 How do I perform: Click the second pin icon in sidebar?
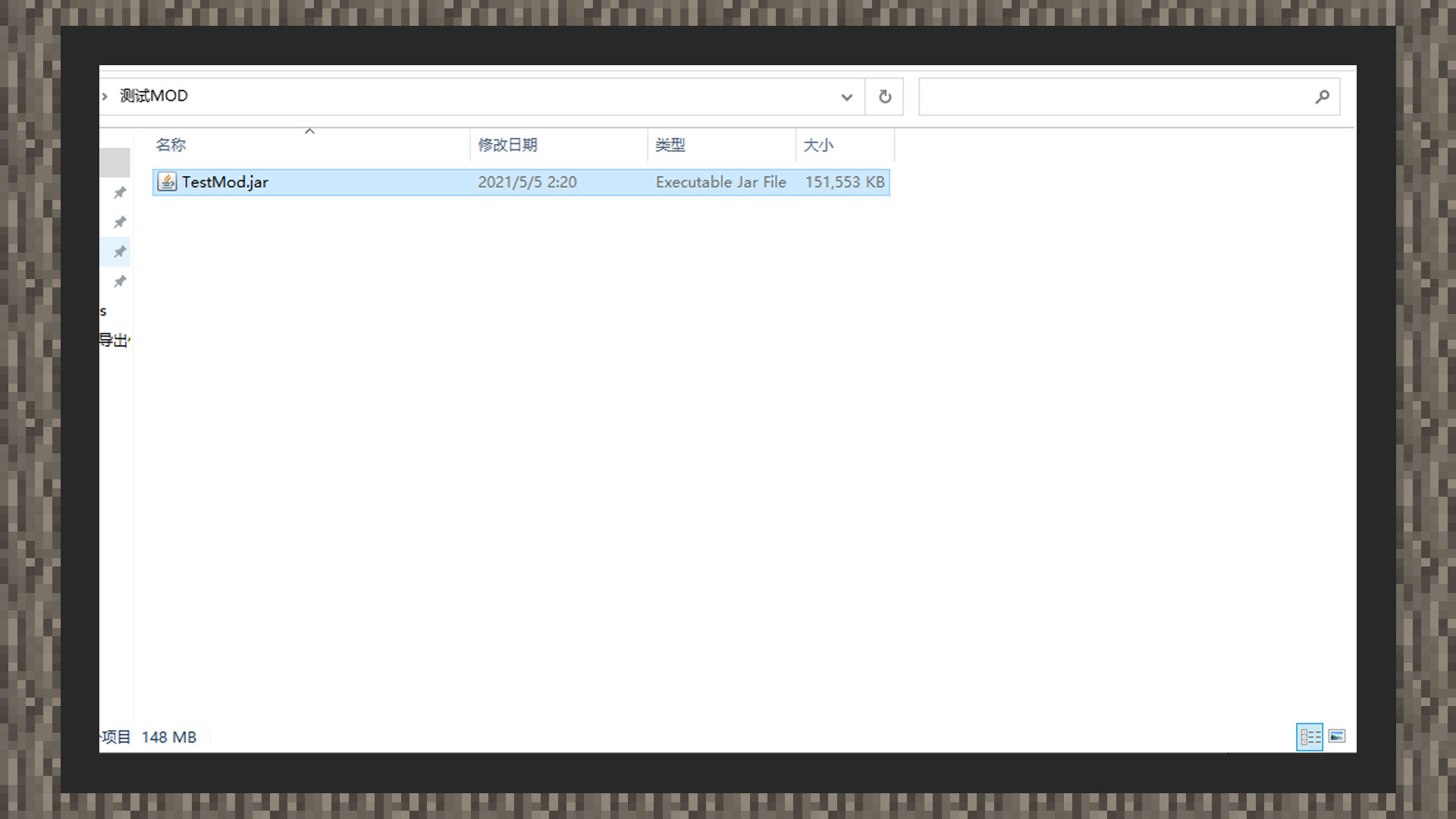[120, 222]
